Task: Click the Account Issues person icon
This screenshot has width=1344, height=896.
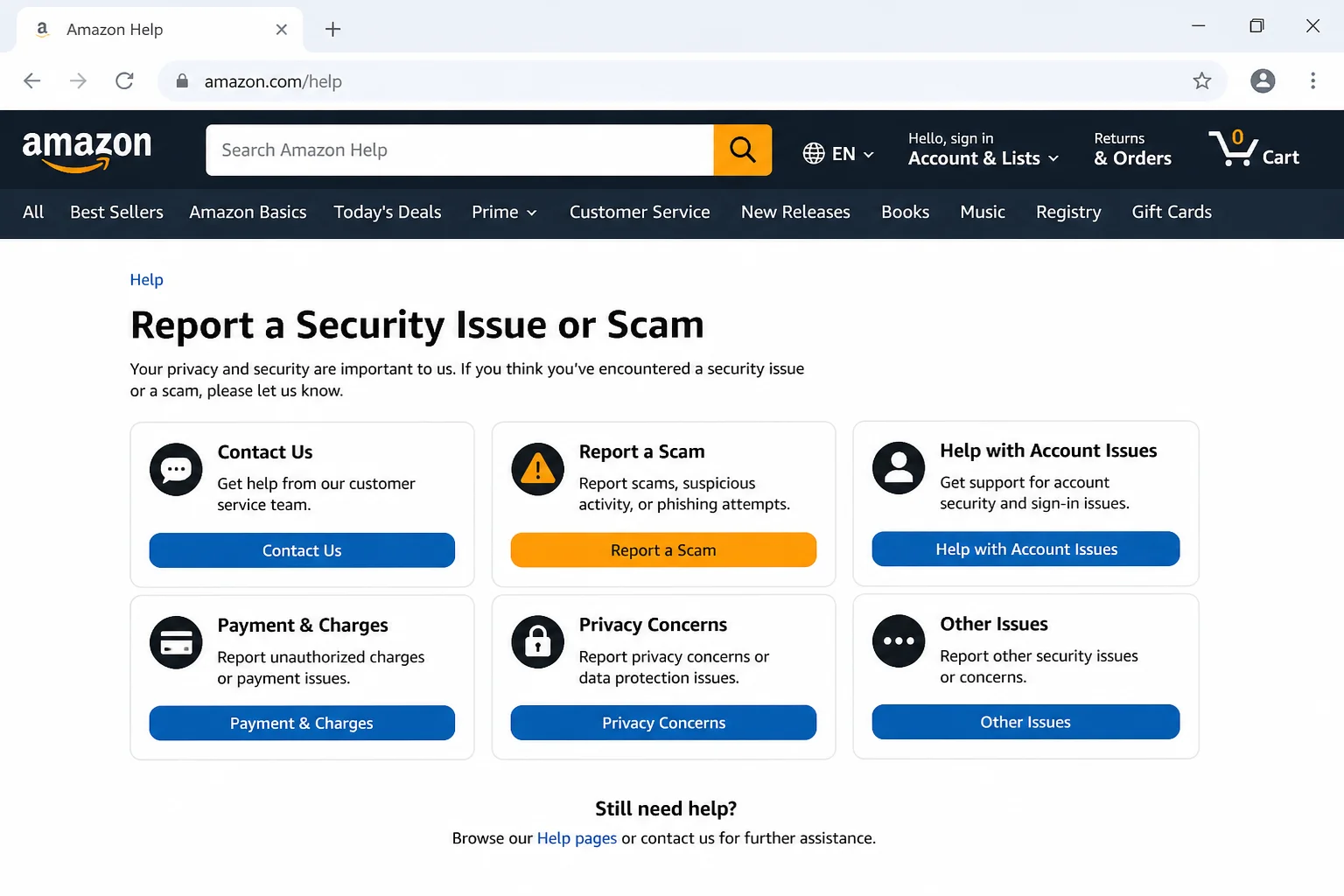Action: tap(899, 468)
